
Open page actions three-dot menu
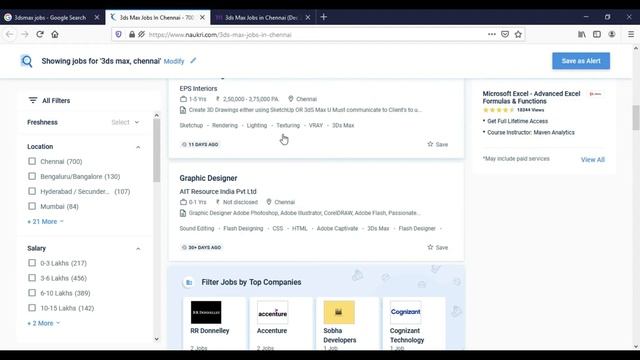(492, 34)
